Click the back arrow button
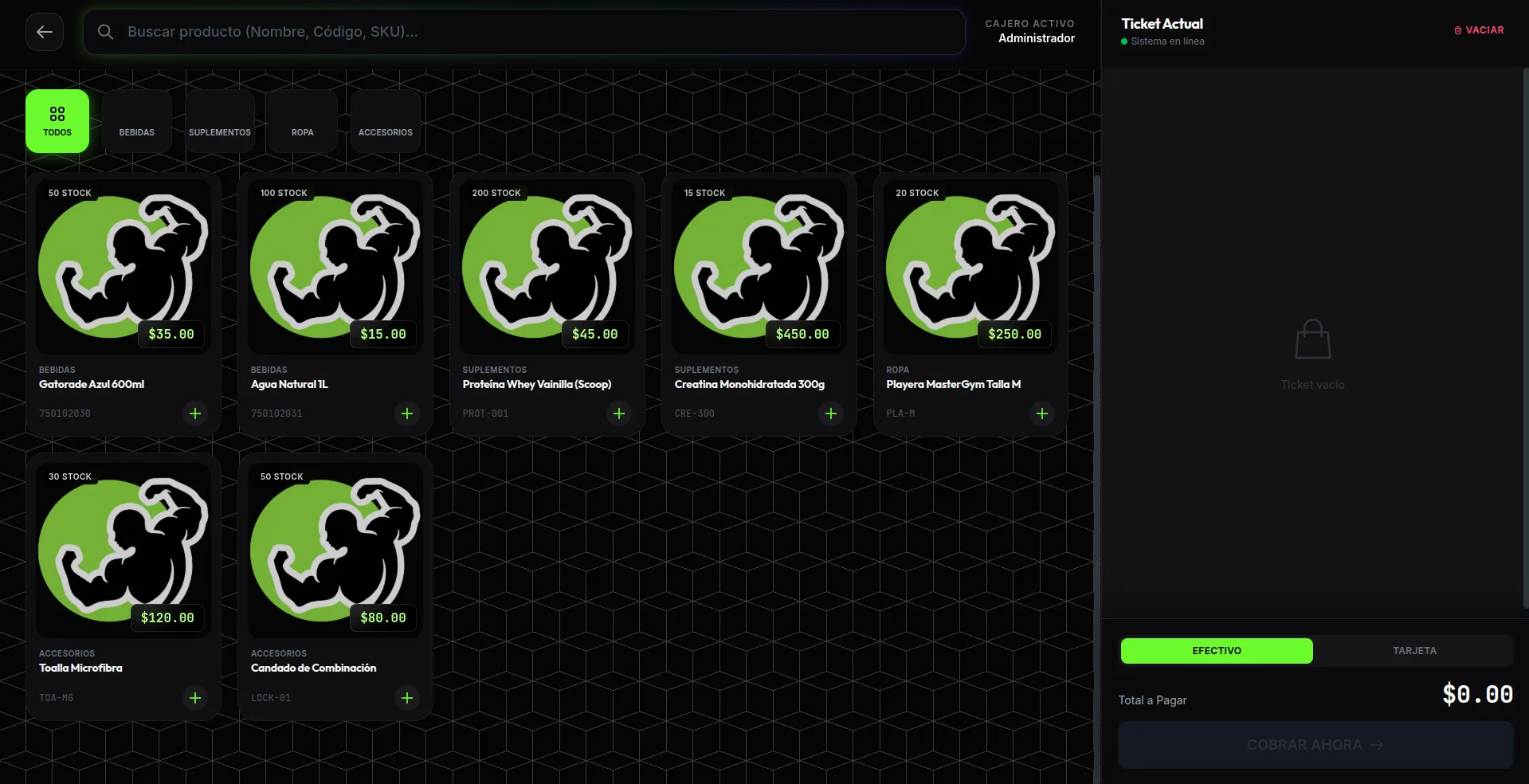 pyautogui.click(x=45, y=32)
